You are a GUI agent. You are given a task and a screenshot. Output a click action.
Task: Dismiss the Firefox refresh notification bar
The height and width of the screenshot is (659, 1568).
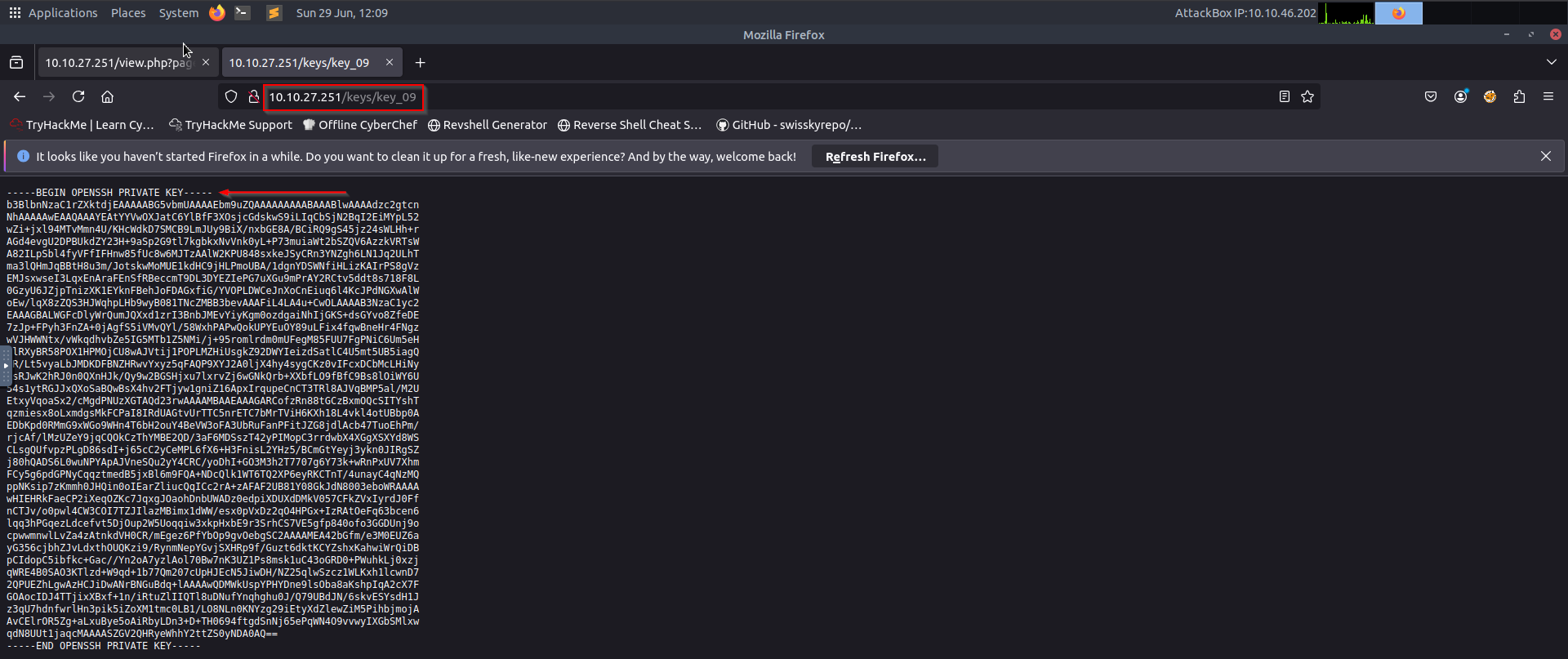pos(1545,156)
